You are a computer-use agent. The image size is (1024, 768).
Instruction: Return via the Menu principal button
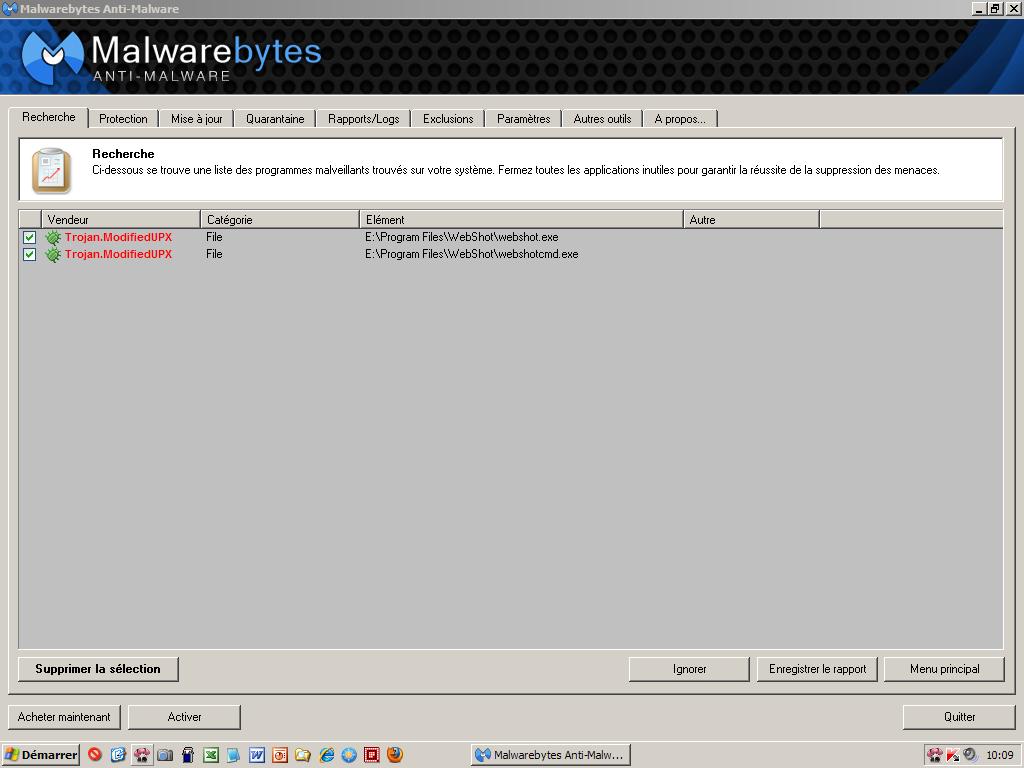[944, 669]
